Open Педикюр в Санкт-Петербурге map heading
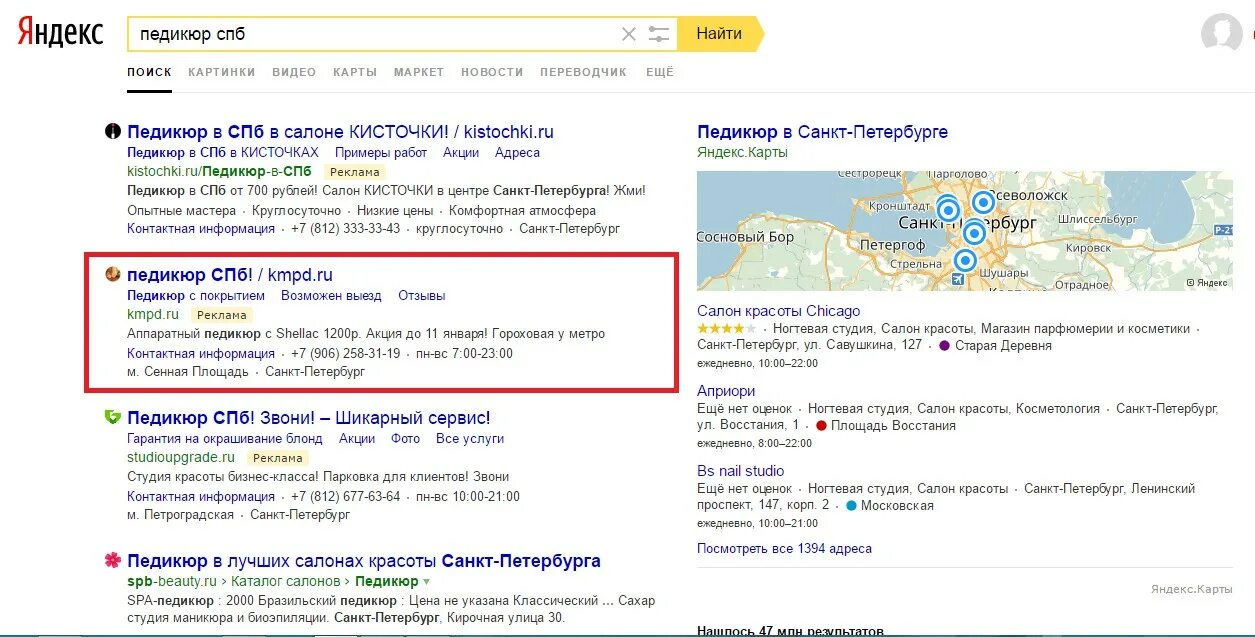 click(822, 132)
